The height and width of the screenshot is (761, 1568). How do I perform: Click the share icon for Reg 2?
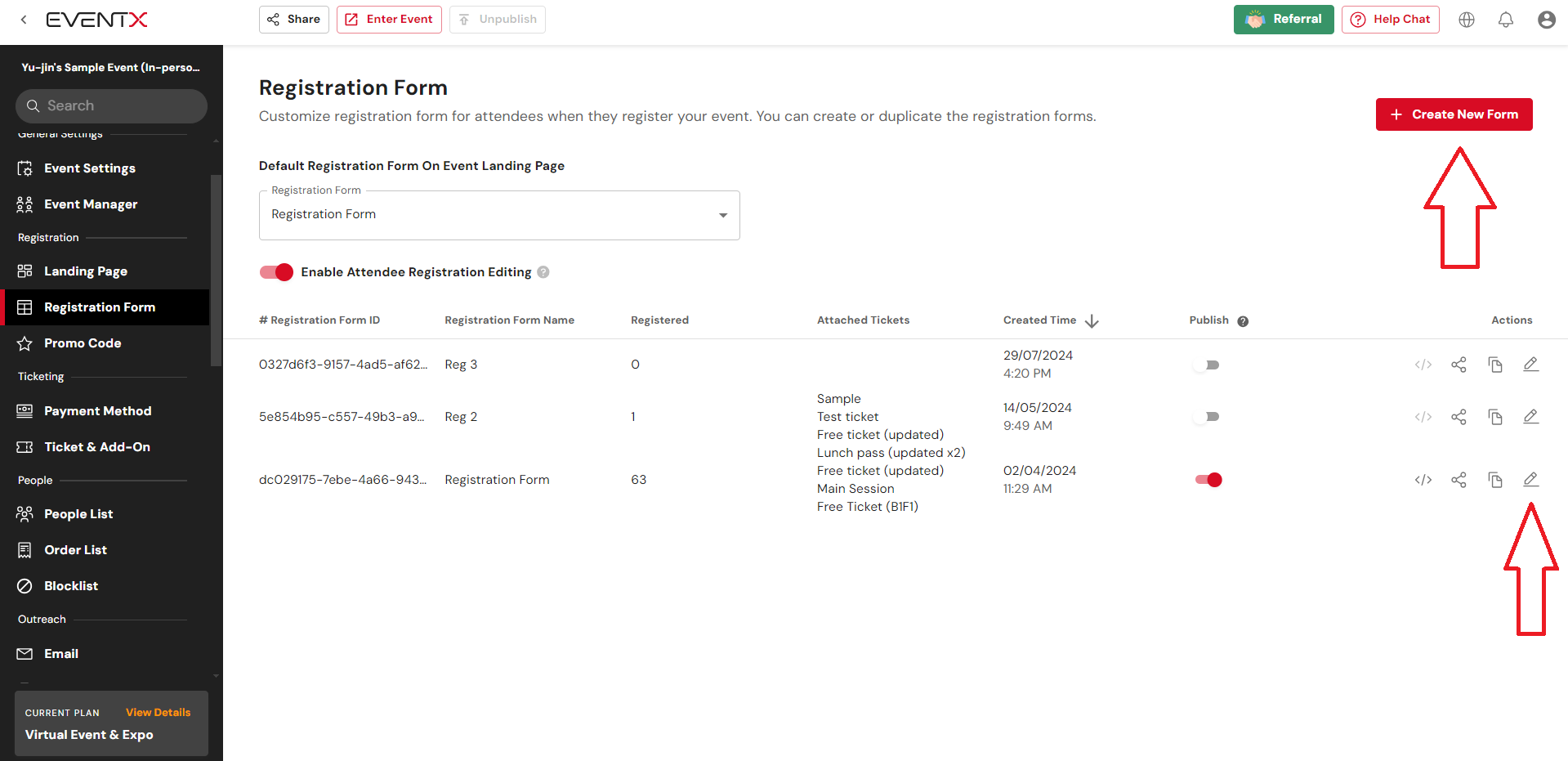[x=1459, y=417]
